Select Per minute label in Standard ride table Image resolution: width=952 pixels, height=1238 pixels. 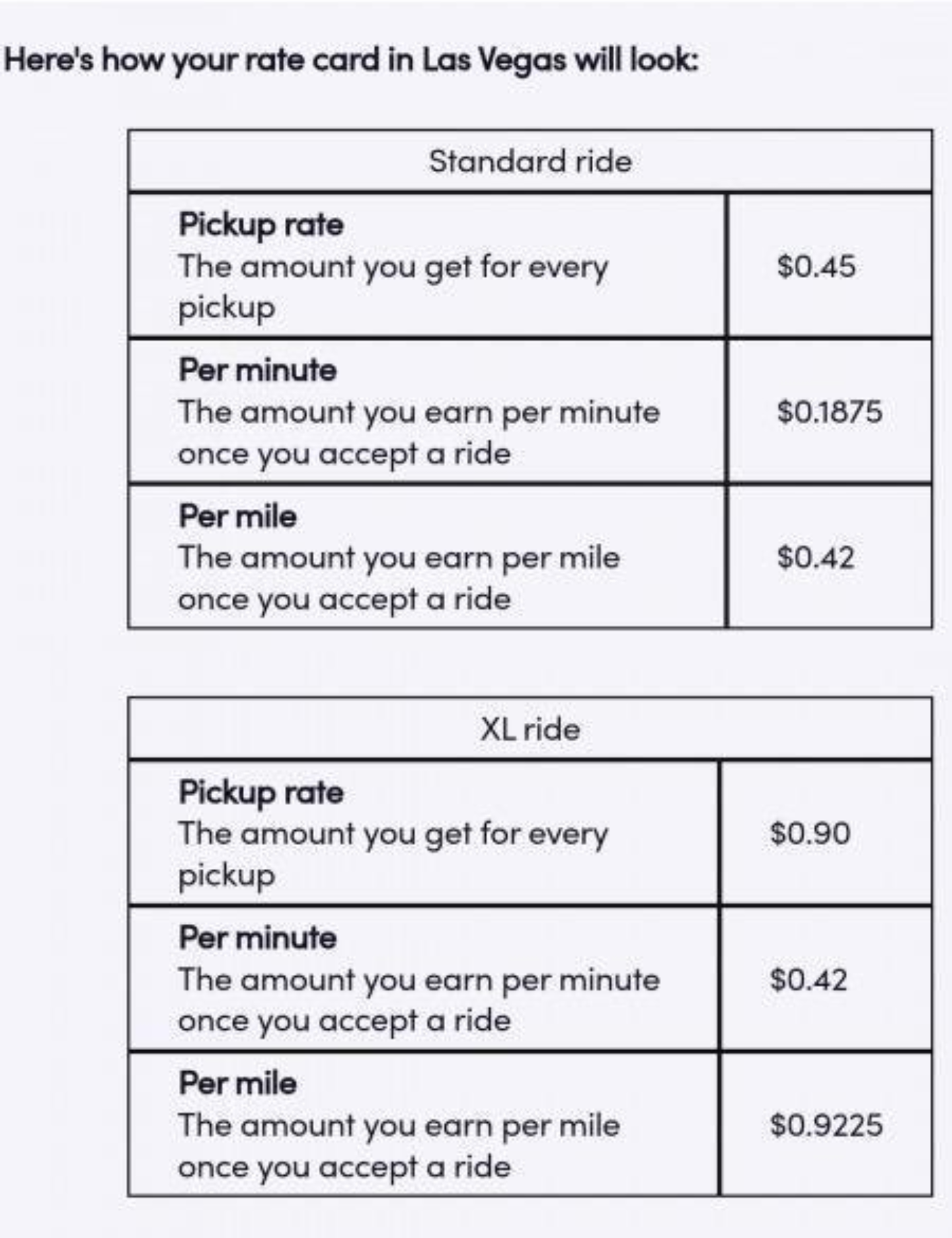pyautogui.click(x=258, y=370)
